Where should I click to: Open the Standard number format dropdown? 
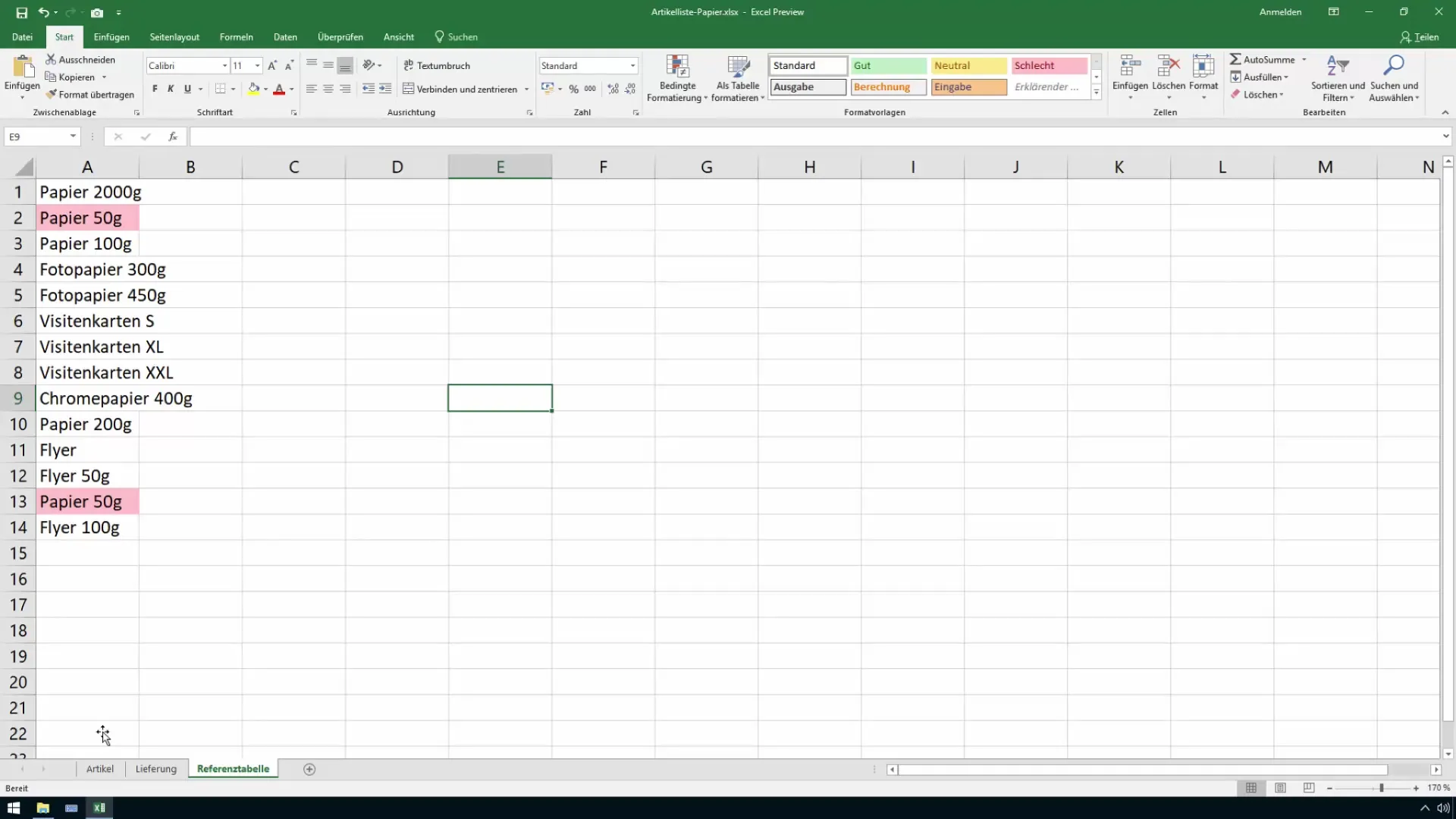point(632,66)
